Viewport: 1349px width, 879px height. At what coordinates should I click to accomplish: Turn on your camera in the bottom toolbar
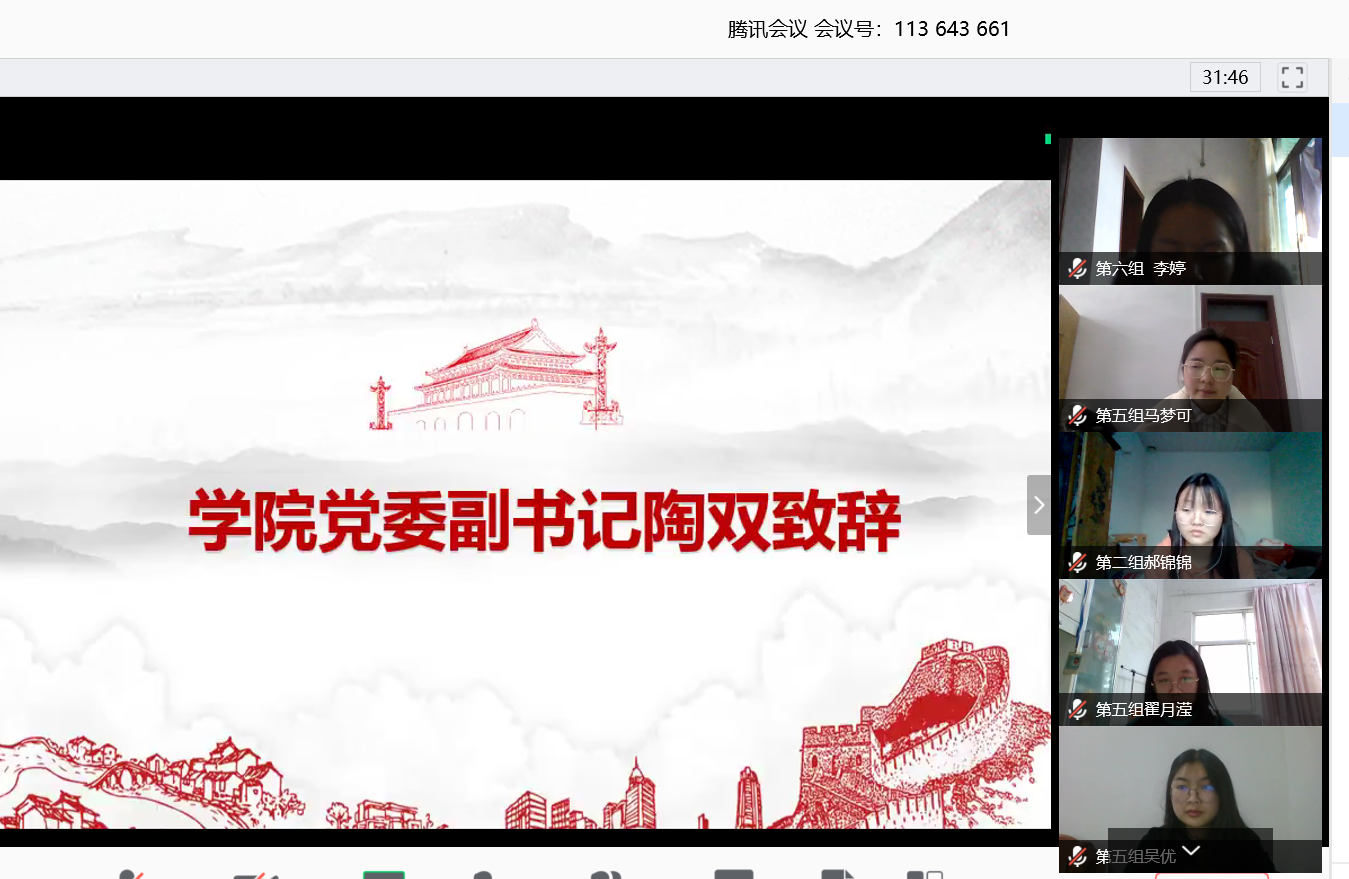256,875
